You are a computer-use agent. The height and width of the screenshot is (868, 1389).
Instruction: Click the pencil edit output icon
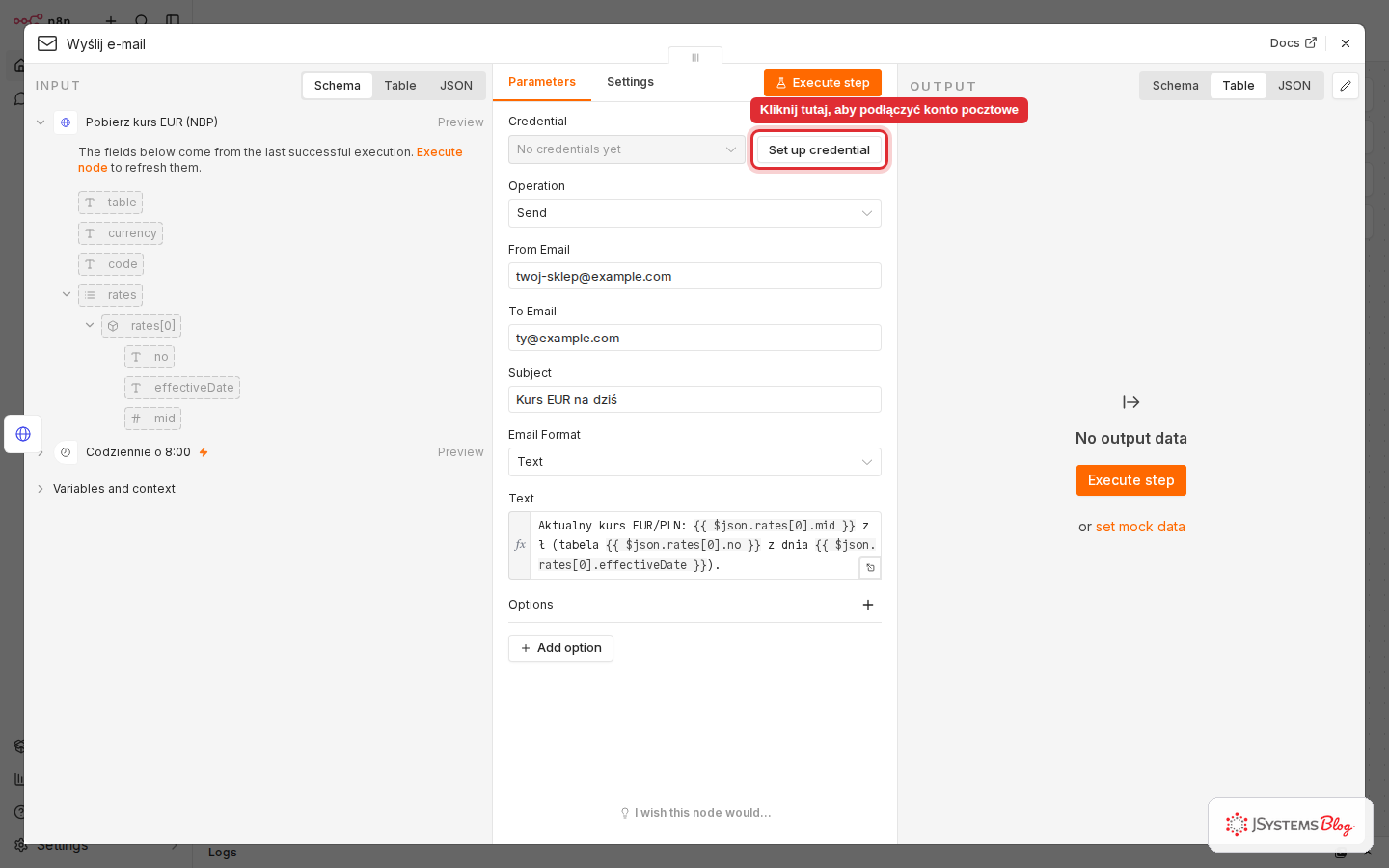1346,86
